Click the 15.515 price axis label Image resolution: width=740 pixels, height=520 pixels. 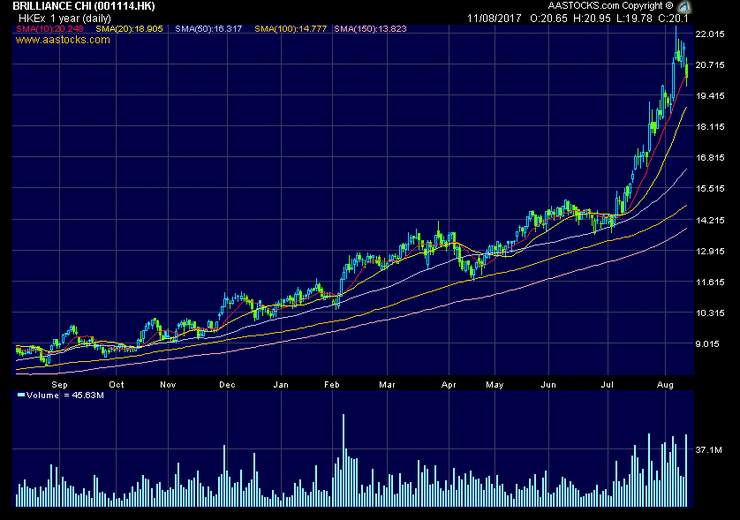(x=710, y=189)
